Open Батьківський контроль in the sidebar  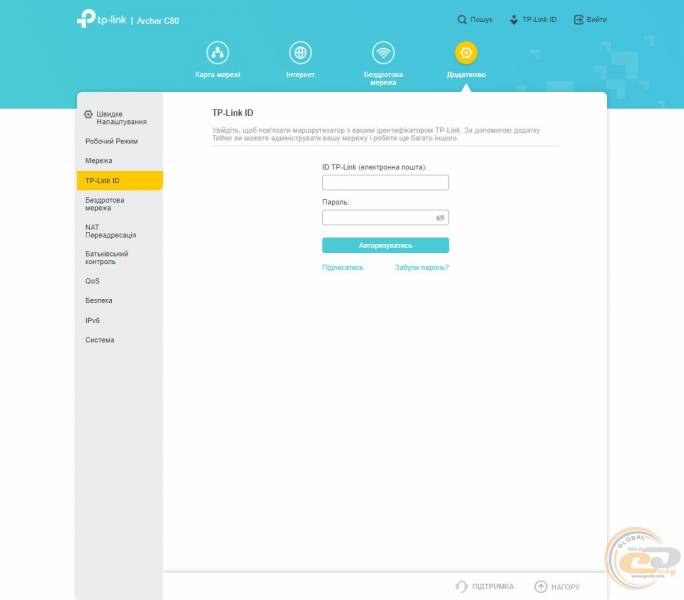(106, 258)
